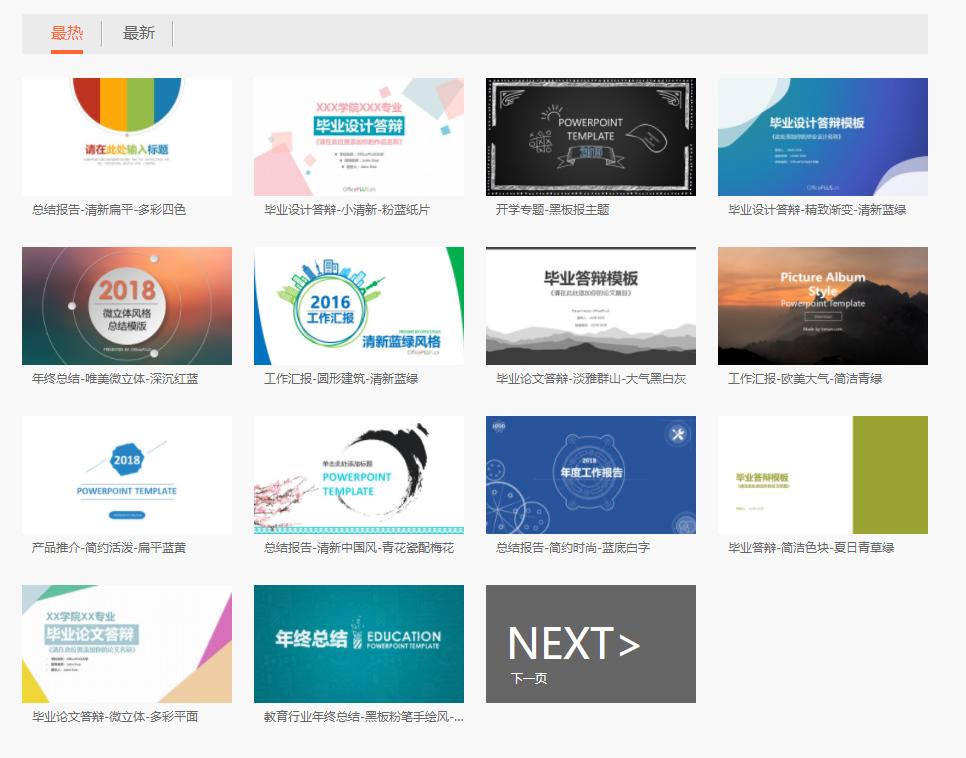Click the 毕业答辩-简洁色块-夏日青草绿 title link
The image size is (966, 758).
811,547
